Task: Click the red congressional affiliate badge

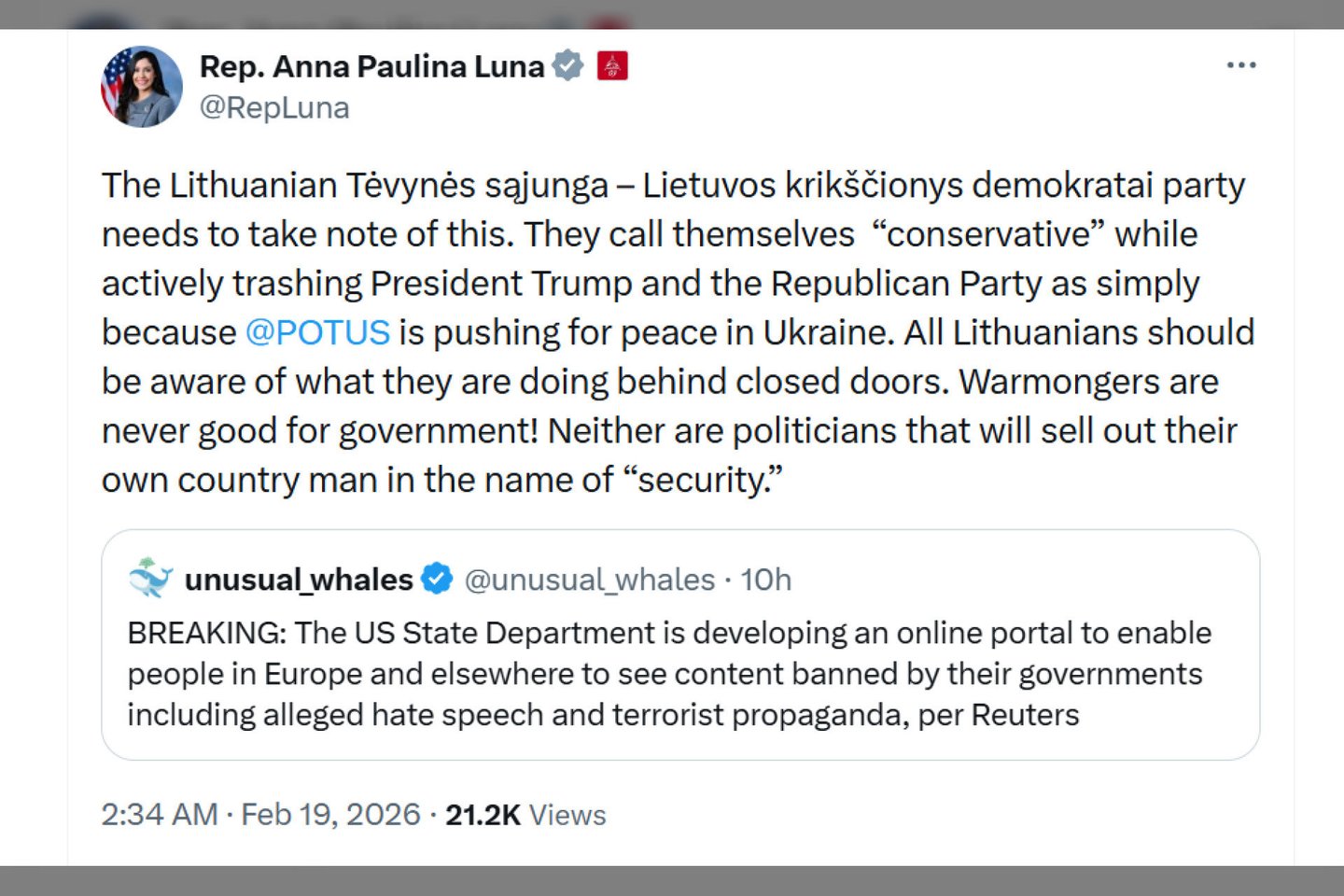Action: (x=612, y=65)
